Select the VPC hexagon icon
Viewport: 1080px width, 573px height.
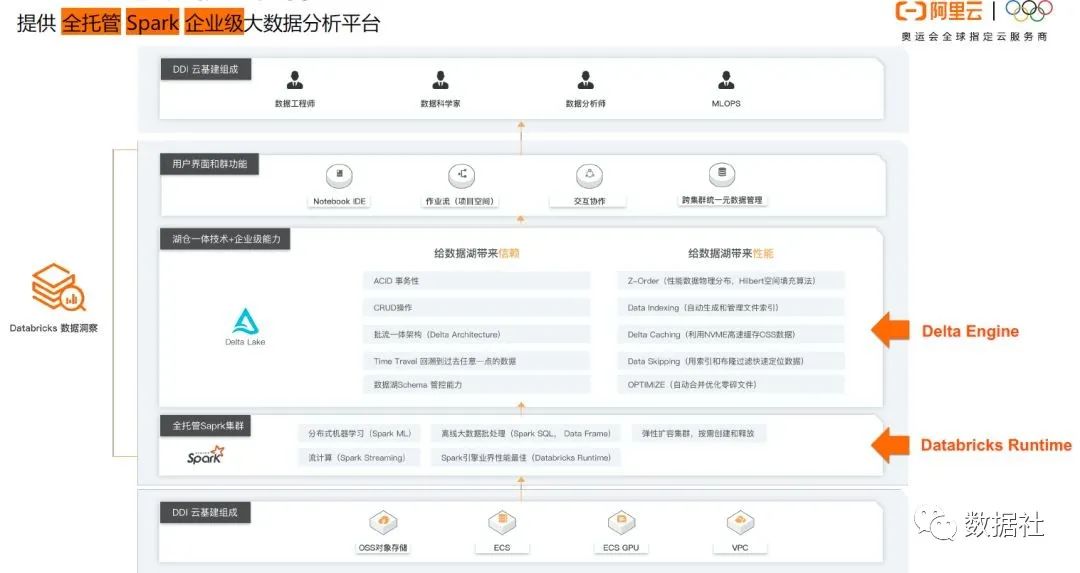tap(740, 522)
